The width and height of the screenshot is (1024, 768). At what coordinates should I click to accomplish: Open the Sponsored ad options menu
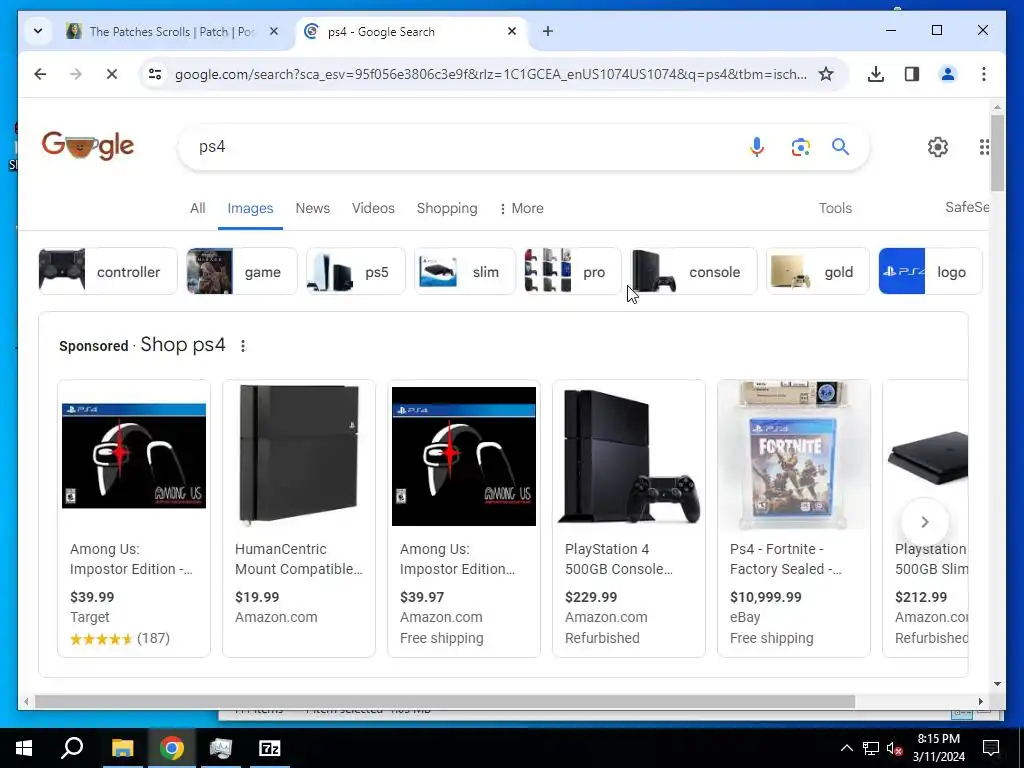pos(242,345)
